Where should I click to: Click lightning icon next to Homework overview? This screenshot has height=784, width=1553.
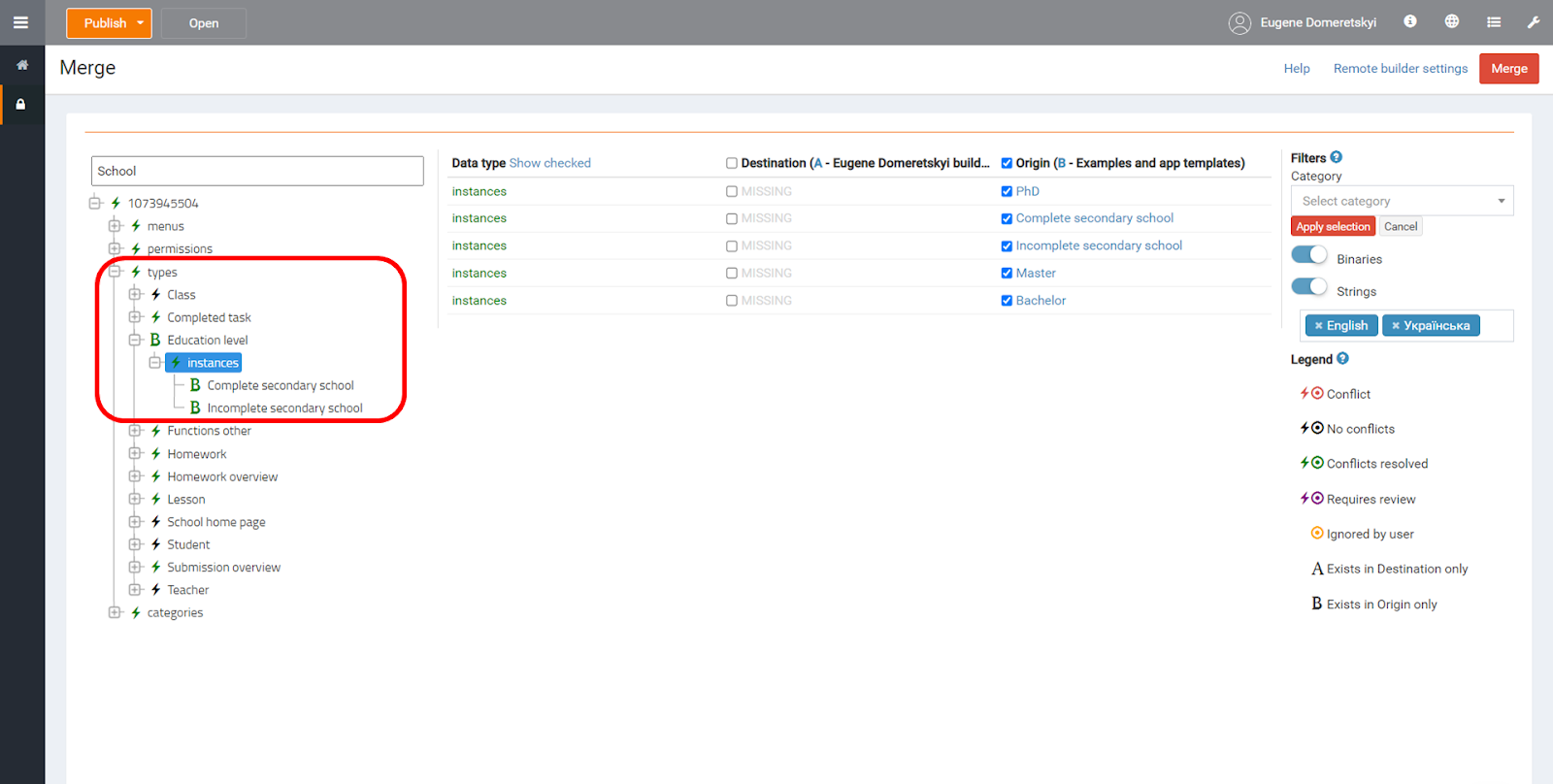click(155, 476)
